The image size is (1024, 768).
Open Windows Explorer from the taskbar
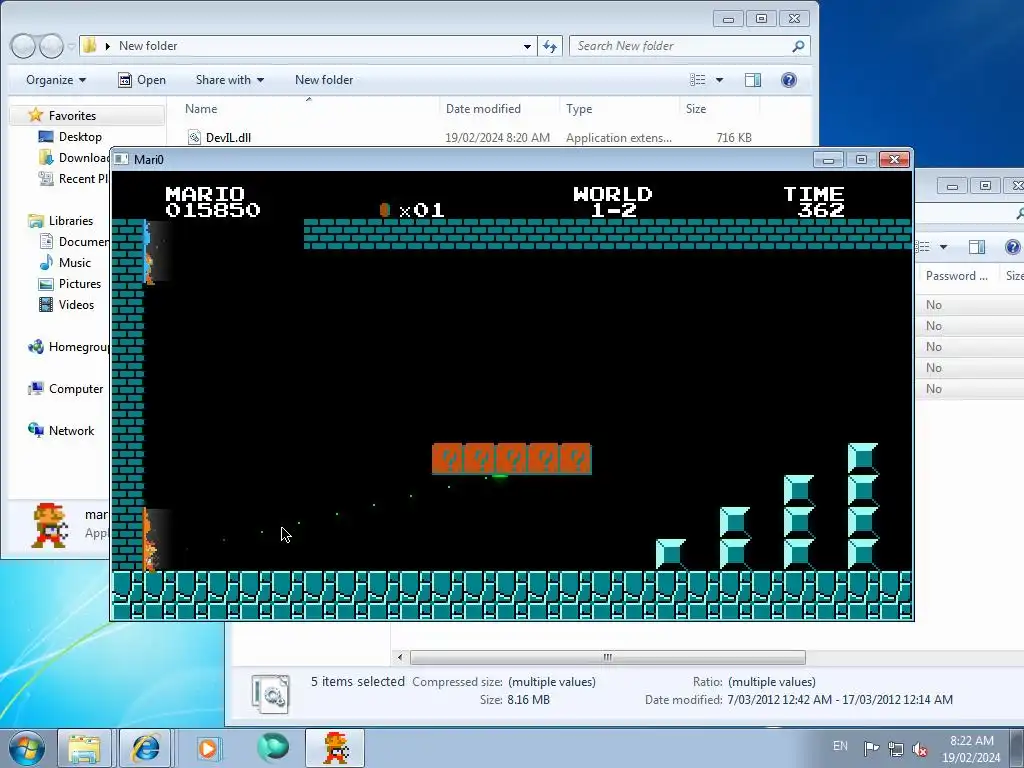pos(84,748)
